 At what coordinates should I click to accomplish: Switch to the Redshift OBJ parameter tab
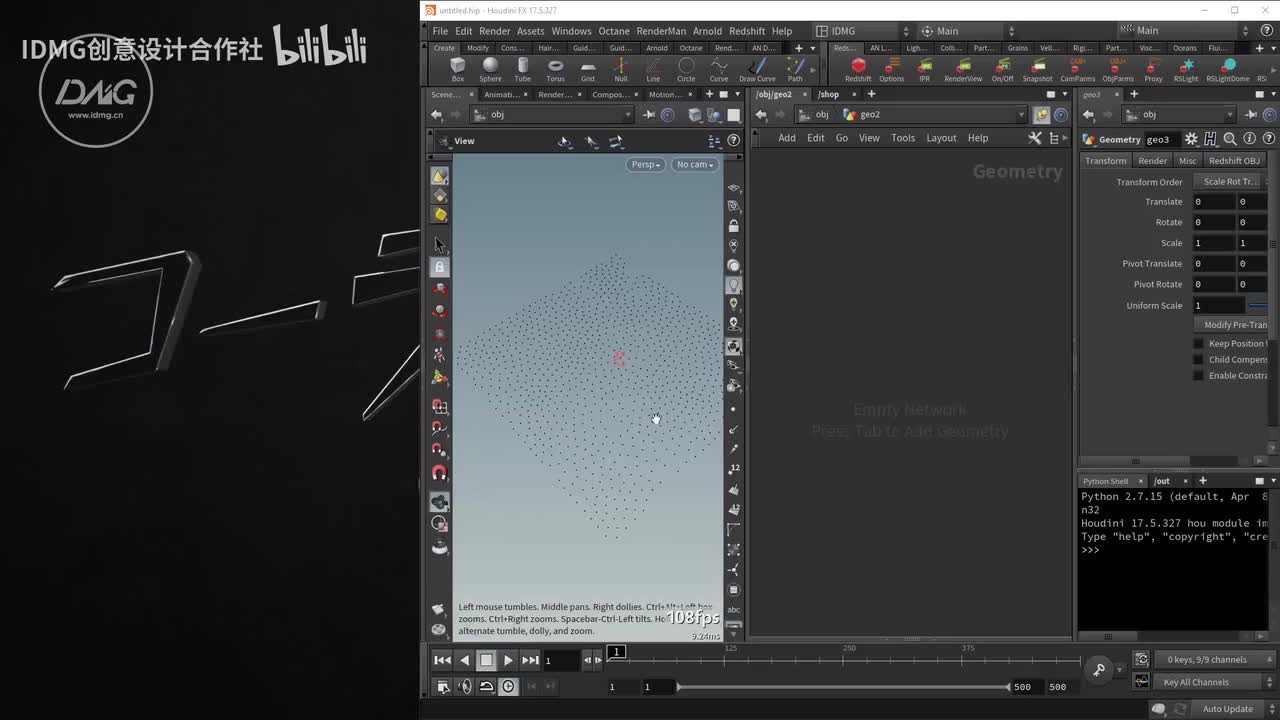pos(1234,161)
